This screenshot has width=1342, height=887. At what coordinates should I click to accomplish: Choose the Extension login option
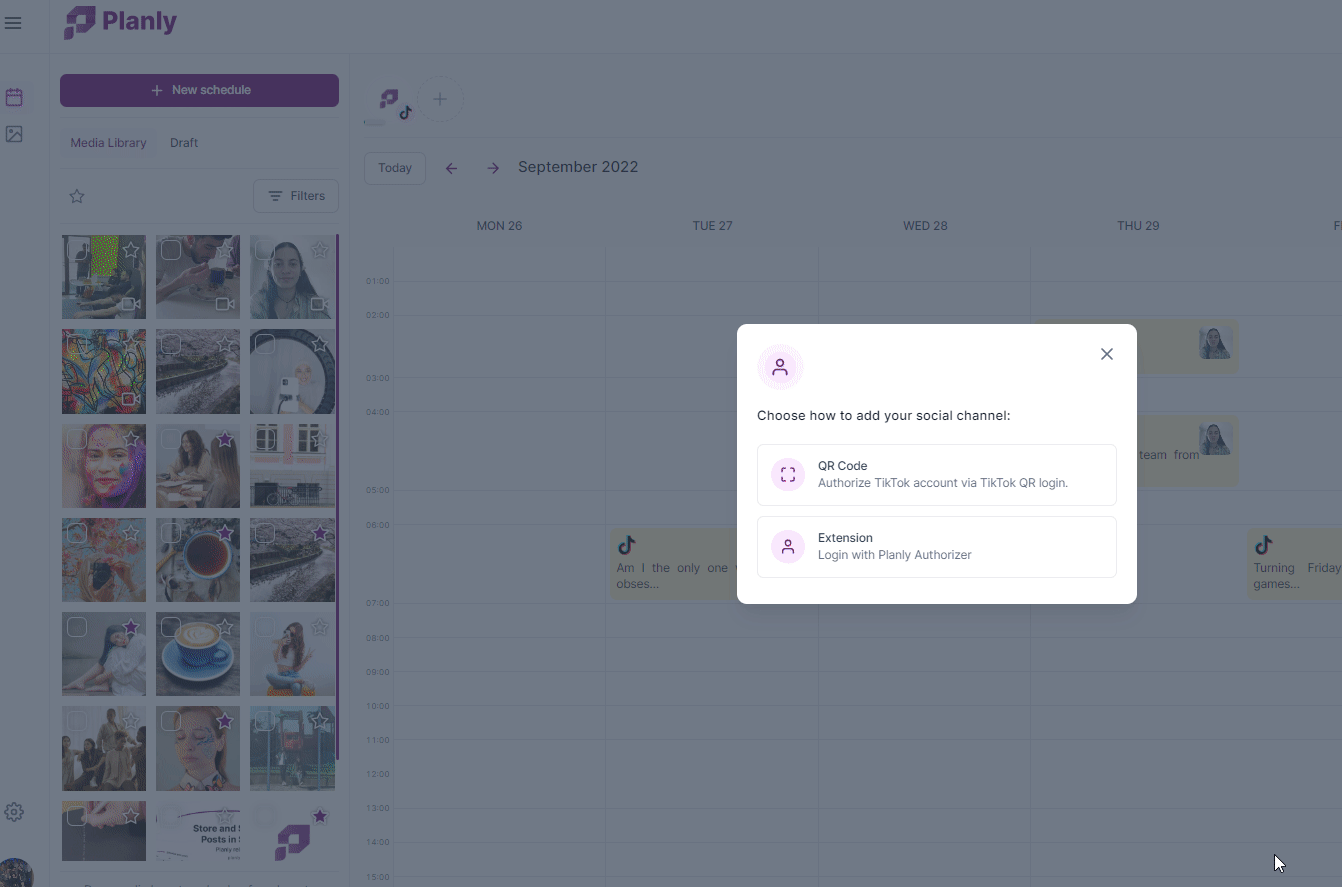click(x=936, y=547)
